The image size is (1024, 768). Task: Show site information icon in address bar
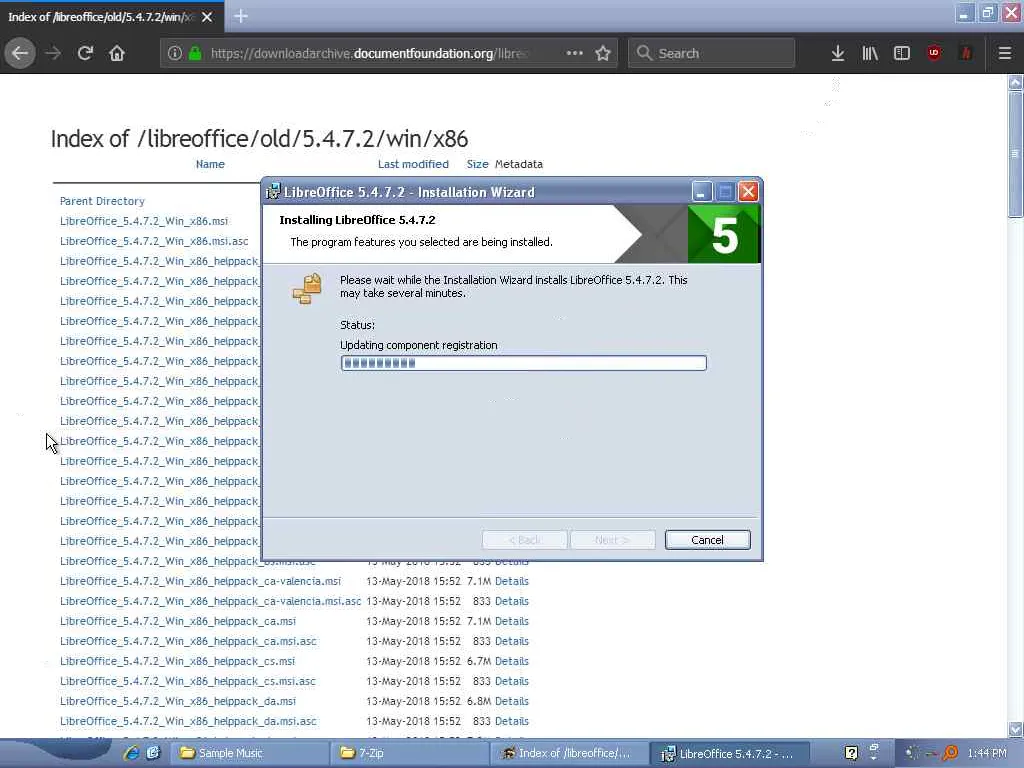(x=174, y=53)
